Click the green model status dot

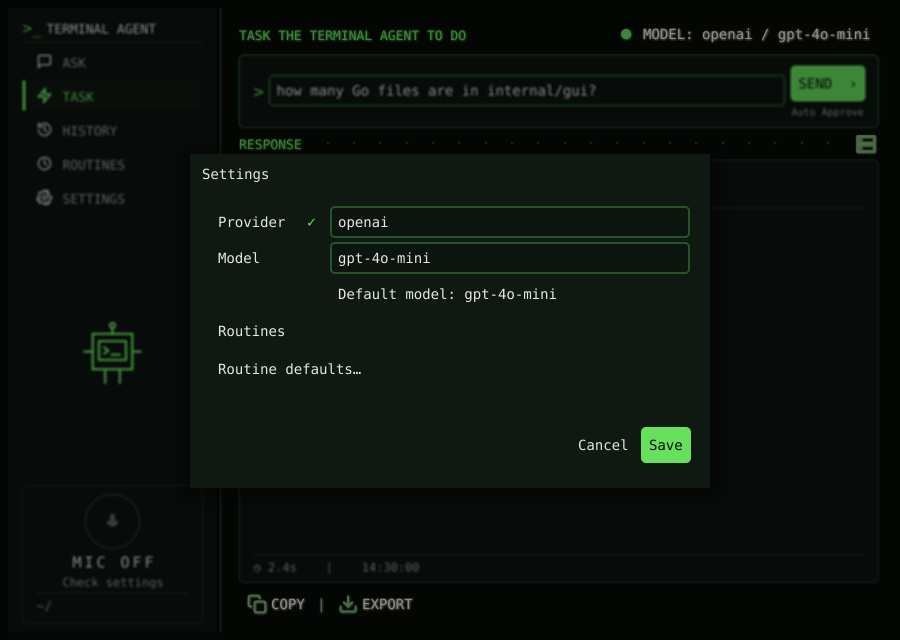(x=626, y=34)
